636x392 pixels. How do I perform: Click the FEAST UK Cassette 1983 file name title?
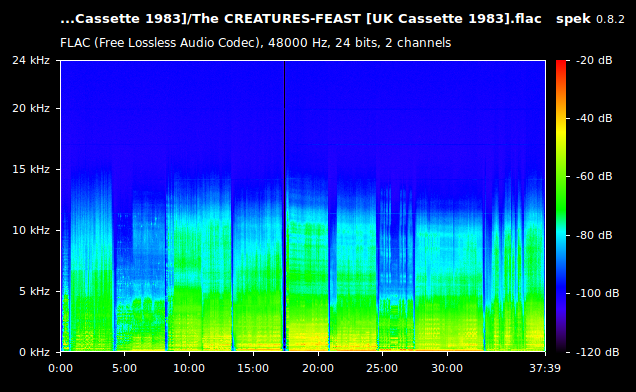pyautogui.click(x=301, y=19)
